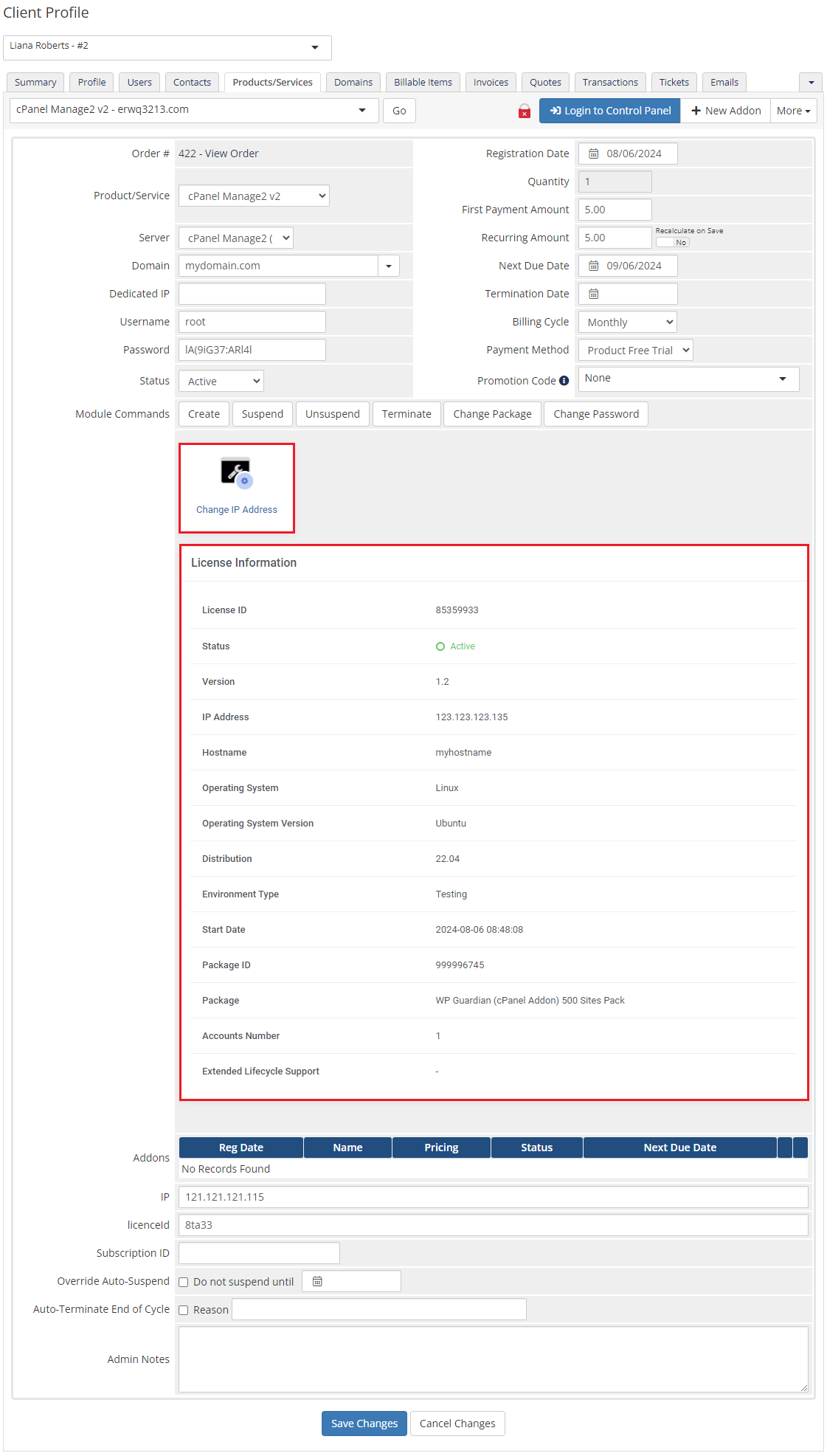The image size is (827, 1456).
Task: Open the Do not suspend until calendar
Action: pyautogui.click(x=317, y=1281)
